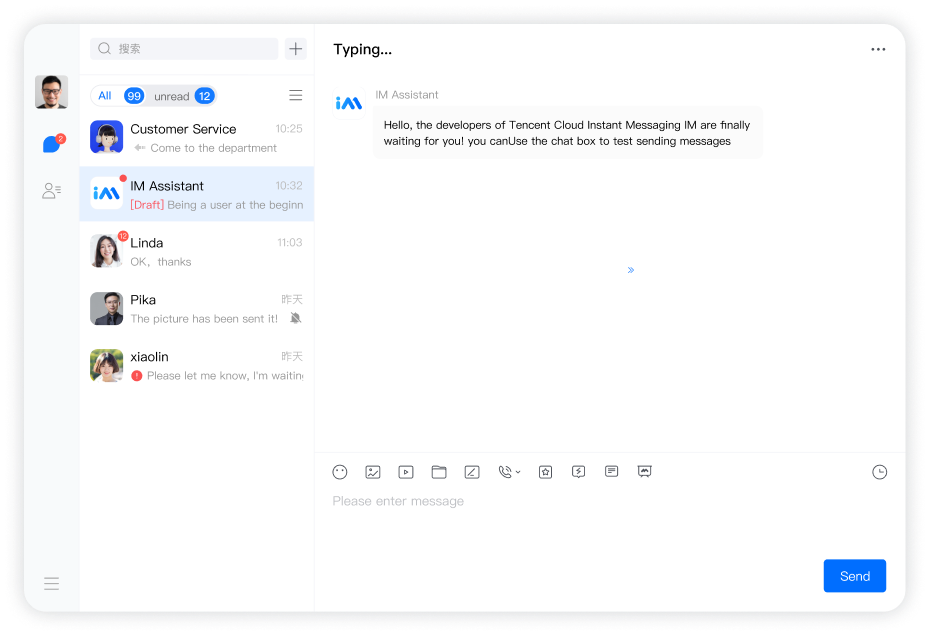
Task: Click the send file folder icon
Action: coord(439,472)
